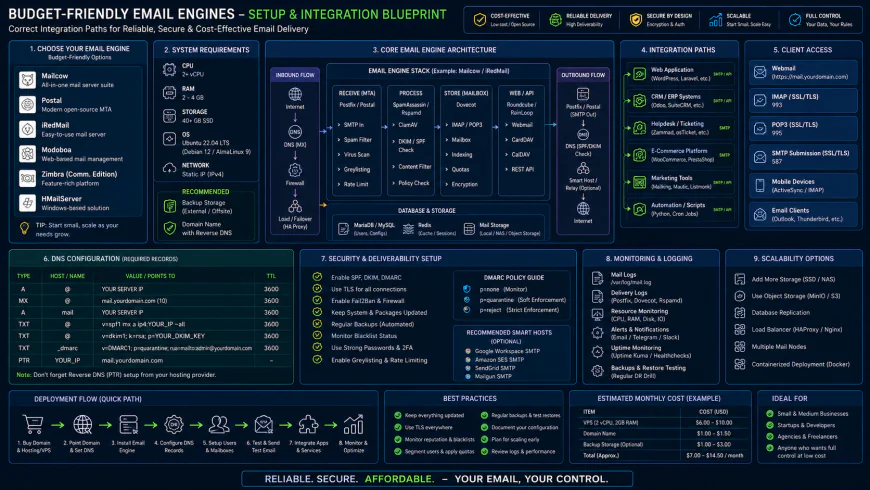Click checkmark beside Startups & Developers
Image resolution: width=870 pixels, height=490 pixels.
point(770,425)
